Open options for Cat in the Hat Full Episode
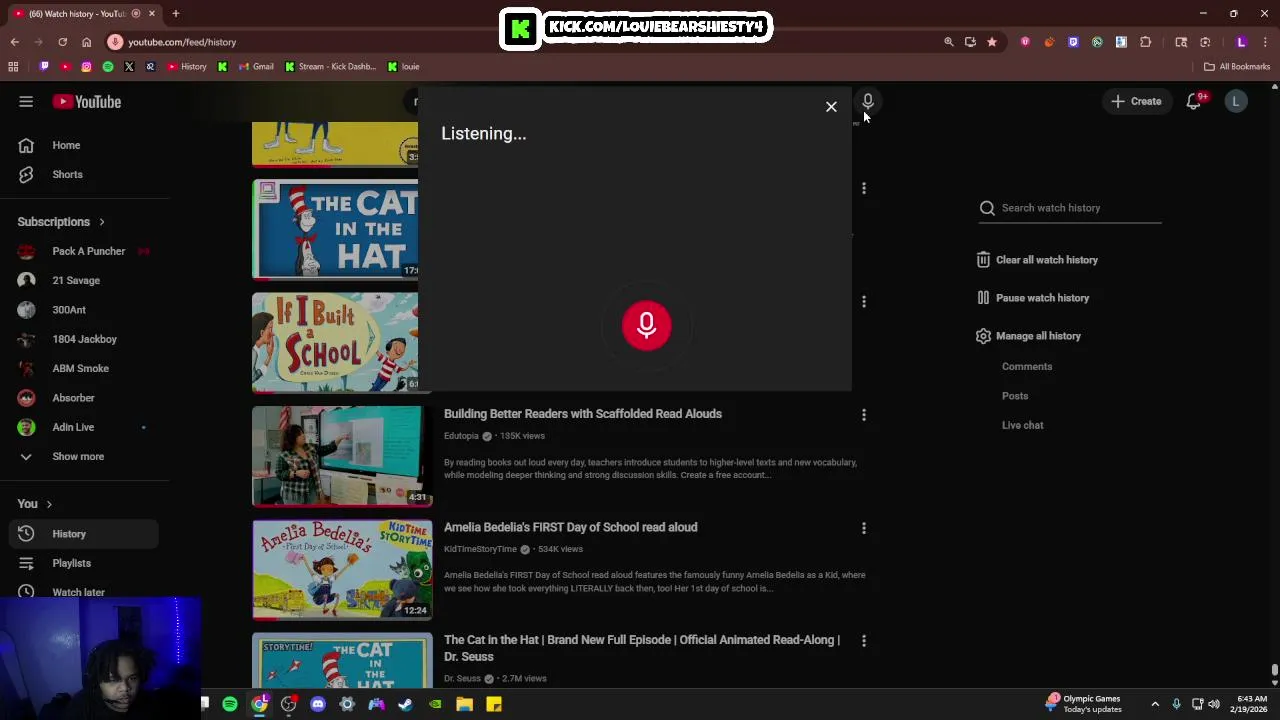1280x720 pixels. pyautogui.click(x=864, y=640)
